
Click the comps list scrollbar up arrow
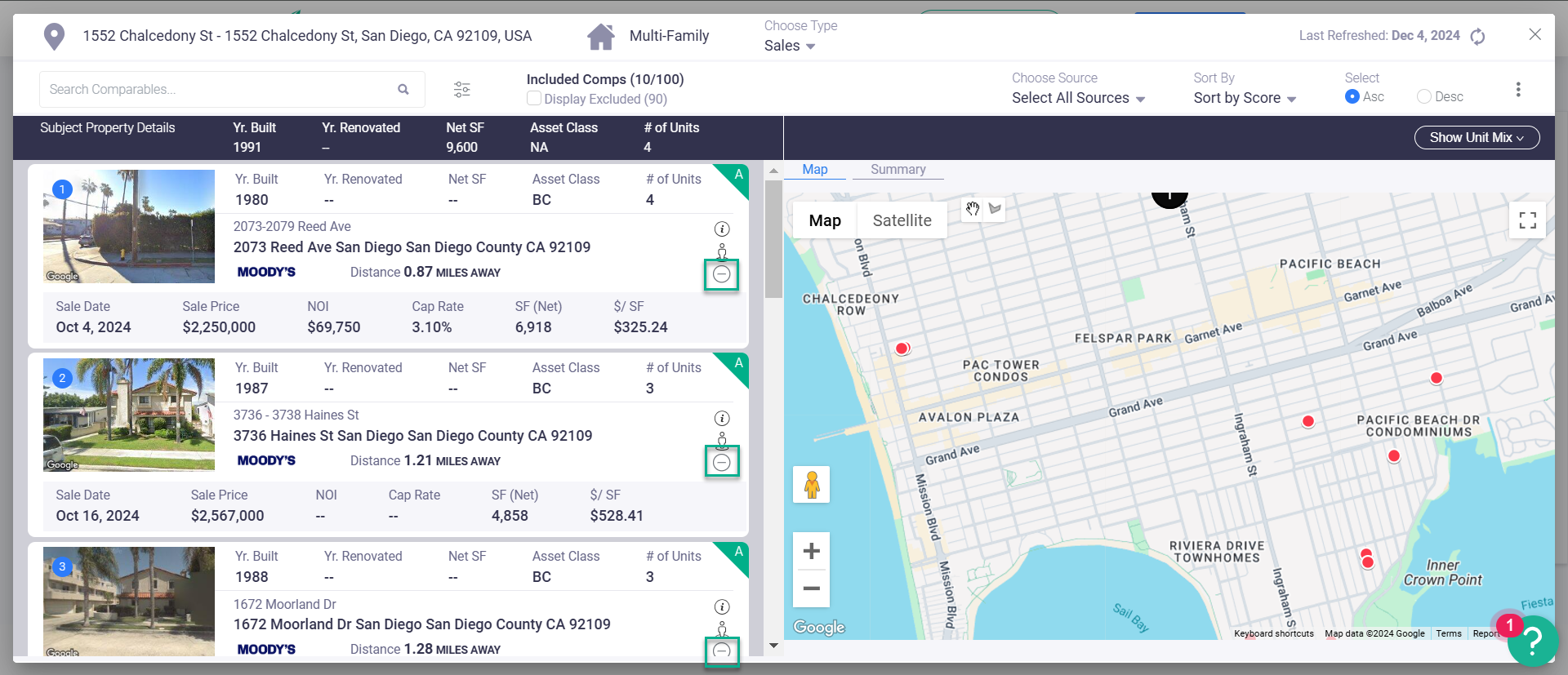tap(773, 171)
